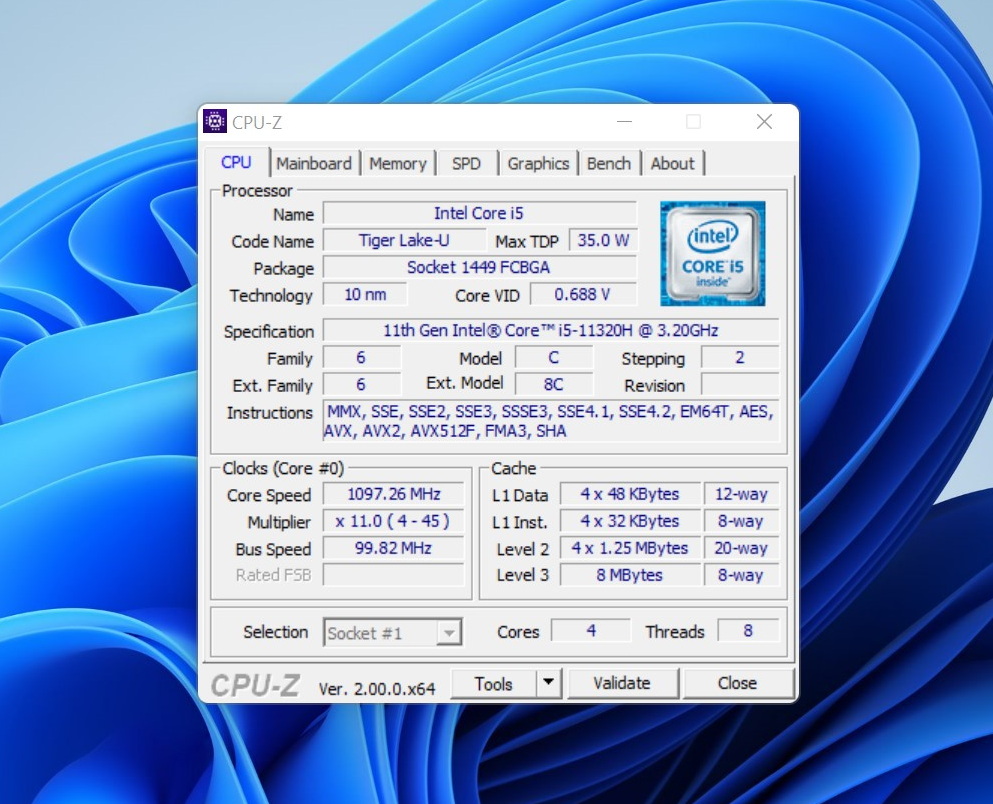
Task: Click L1 Data associativity '12-way'
Action: 741,494
